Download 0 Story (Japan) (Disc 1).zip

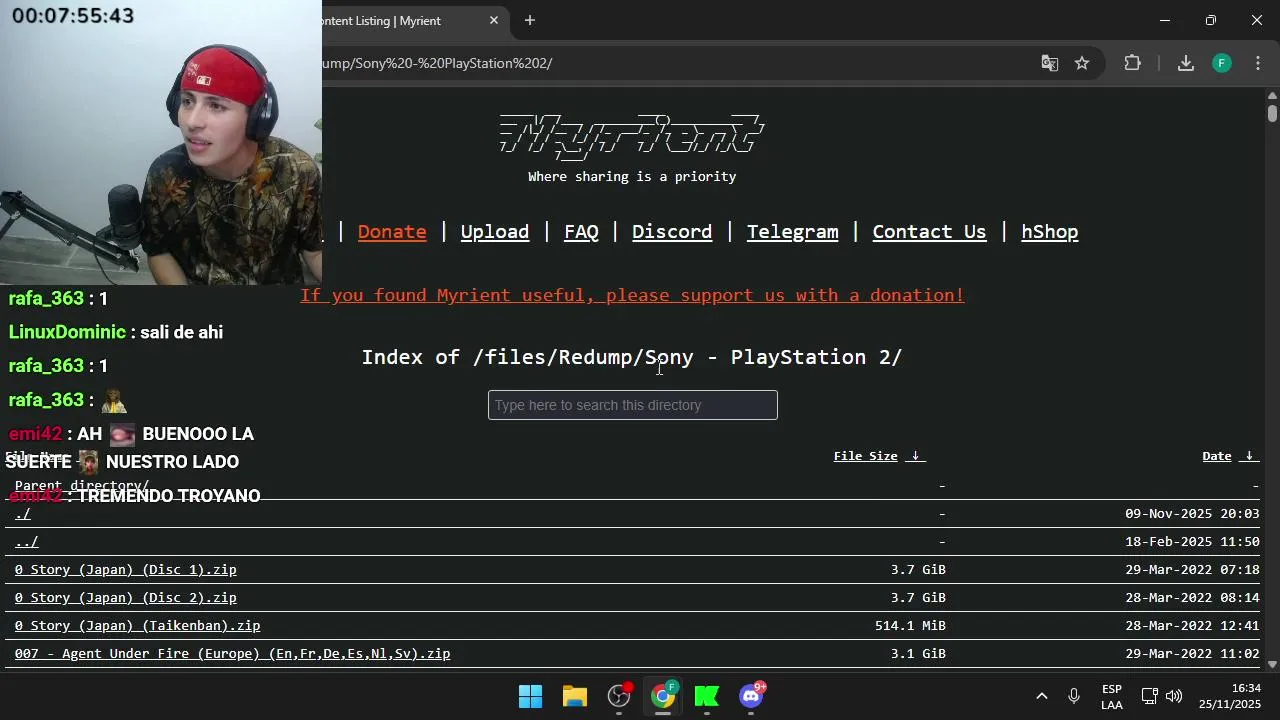126,570
